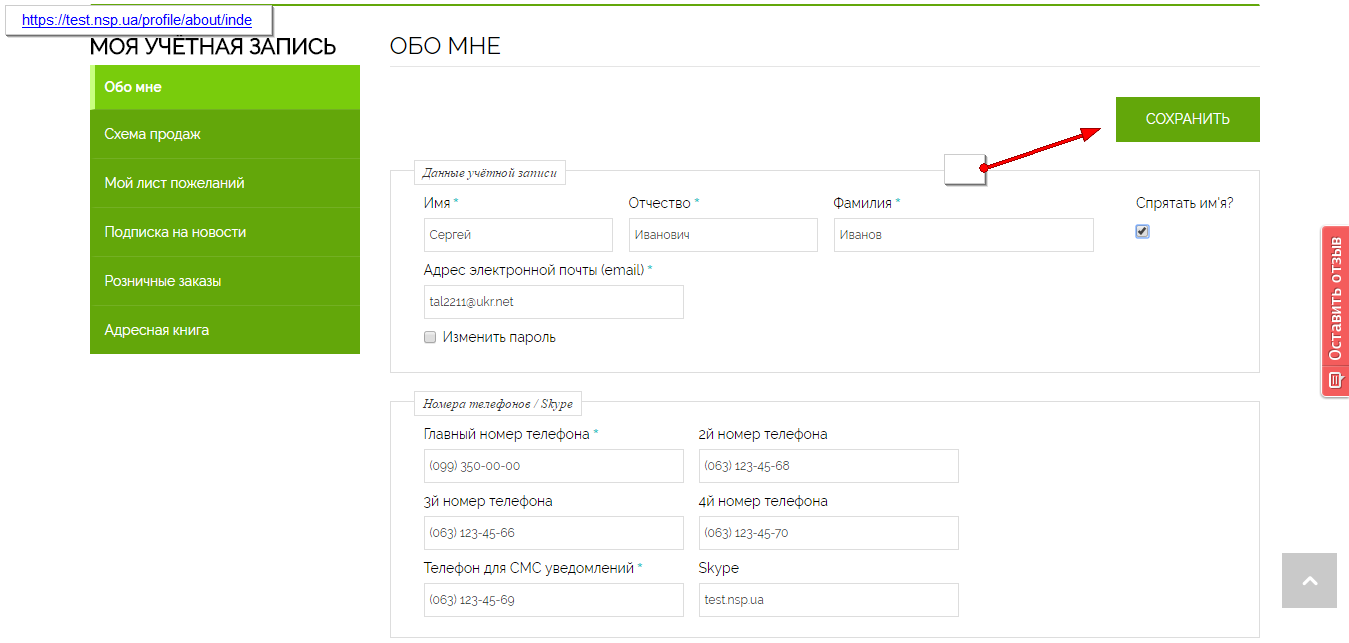Image resolution: width=1349 pixels, height=643 pixels.
Task: Open the 'Оставить отзыв' feedback tab
Action: tap(1335, 311)
